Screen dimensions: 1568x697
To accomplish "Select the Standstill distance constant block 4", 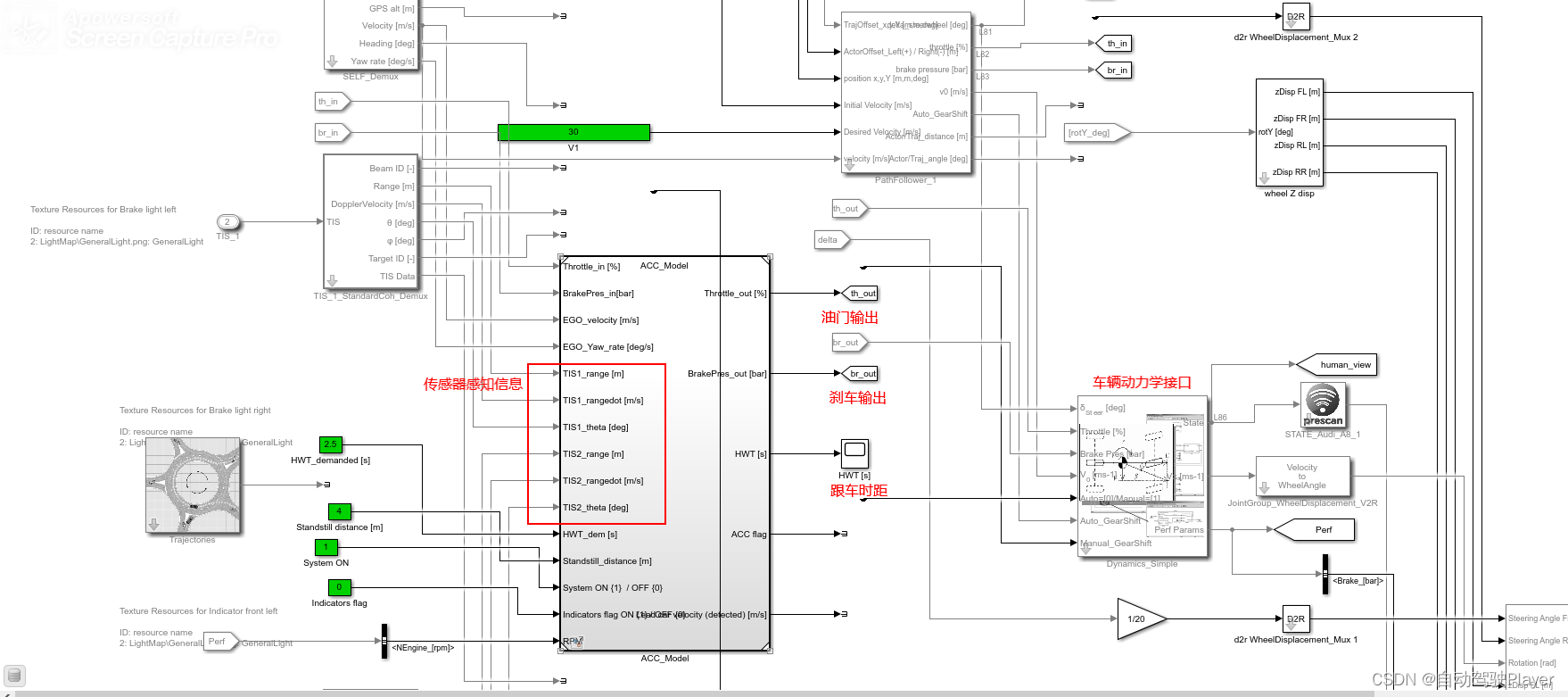I will pyautogui.click(x=339, y=511).
